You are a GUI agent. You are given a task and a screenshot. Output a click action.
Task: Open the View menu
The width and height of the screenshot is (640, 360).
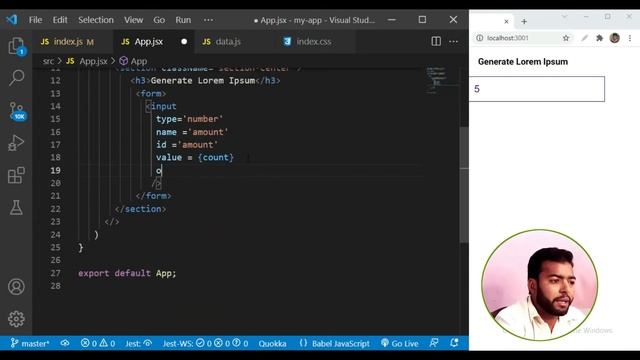click(x=133, y=20)
